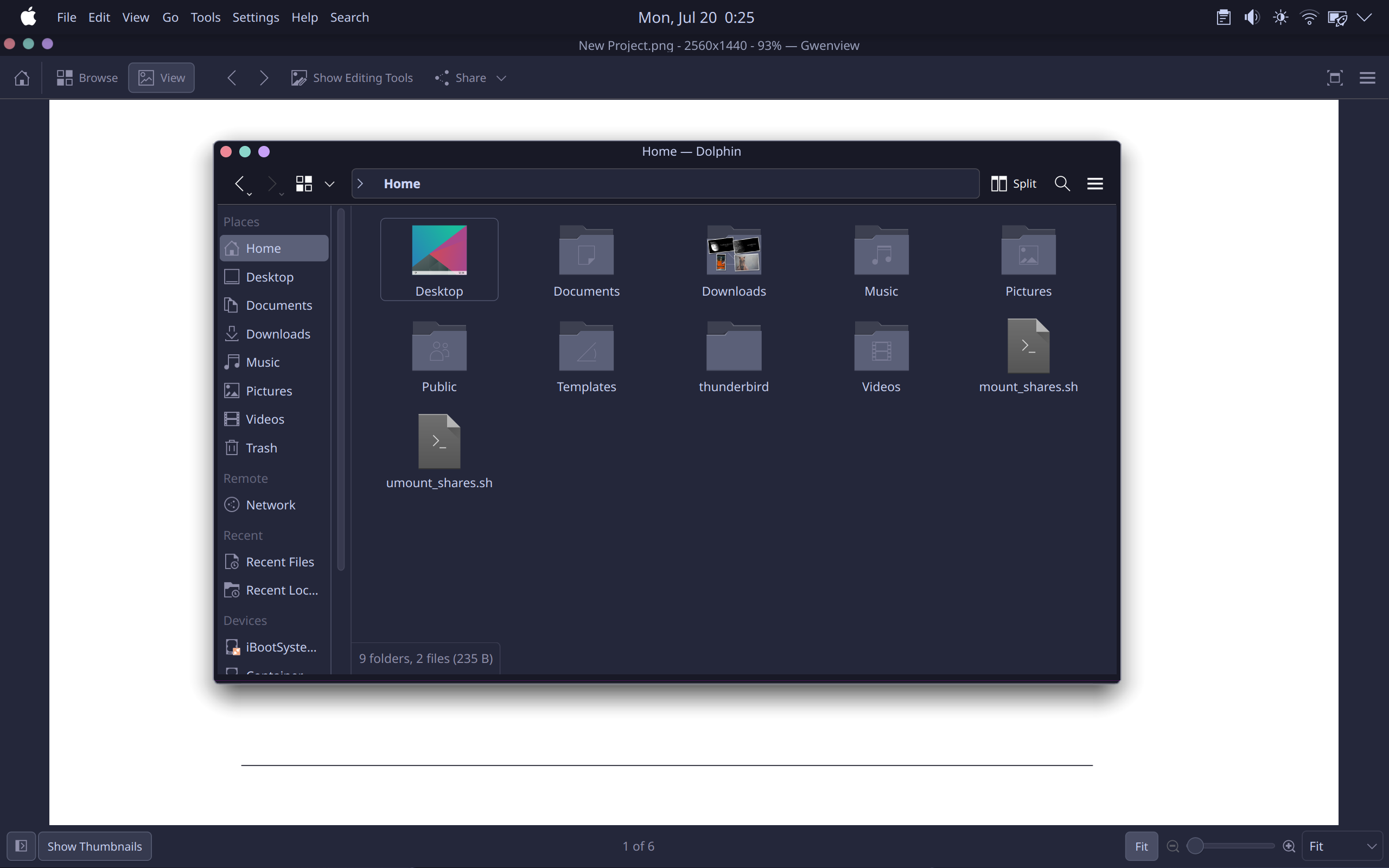
Task: Select iBootSyste... device in Dolphin sidebar
Action: [x=274, y=647]
